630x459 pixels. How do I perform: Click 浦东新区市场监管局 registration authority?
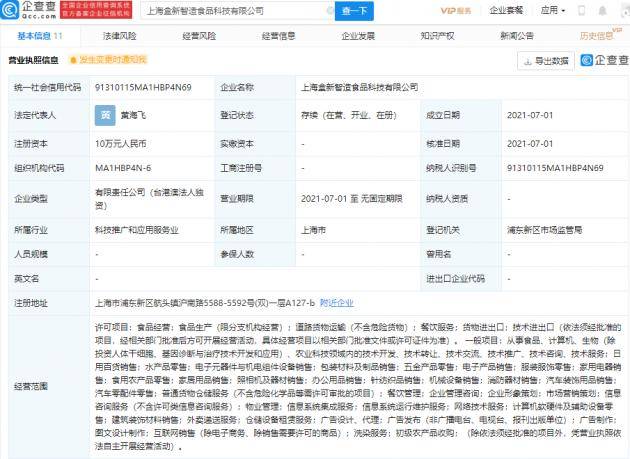(x=544, y=230)
